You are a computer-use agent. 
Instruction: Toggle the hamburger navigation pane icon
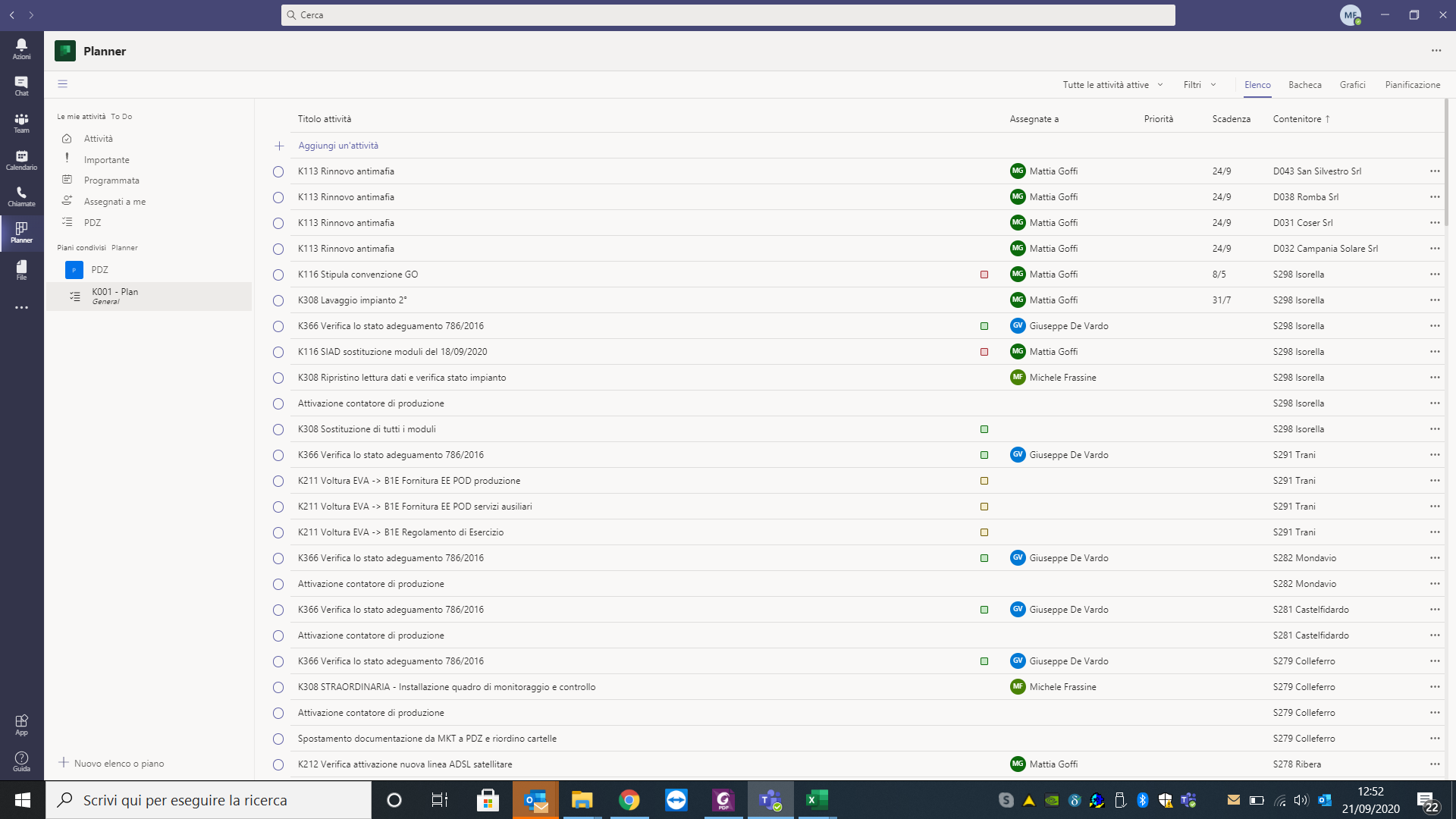coord(63,84)
